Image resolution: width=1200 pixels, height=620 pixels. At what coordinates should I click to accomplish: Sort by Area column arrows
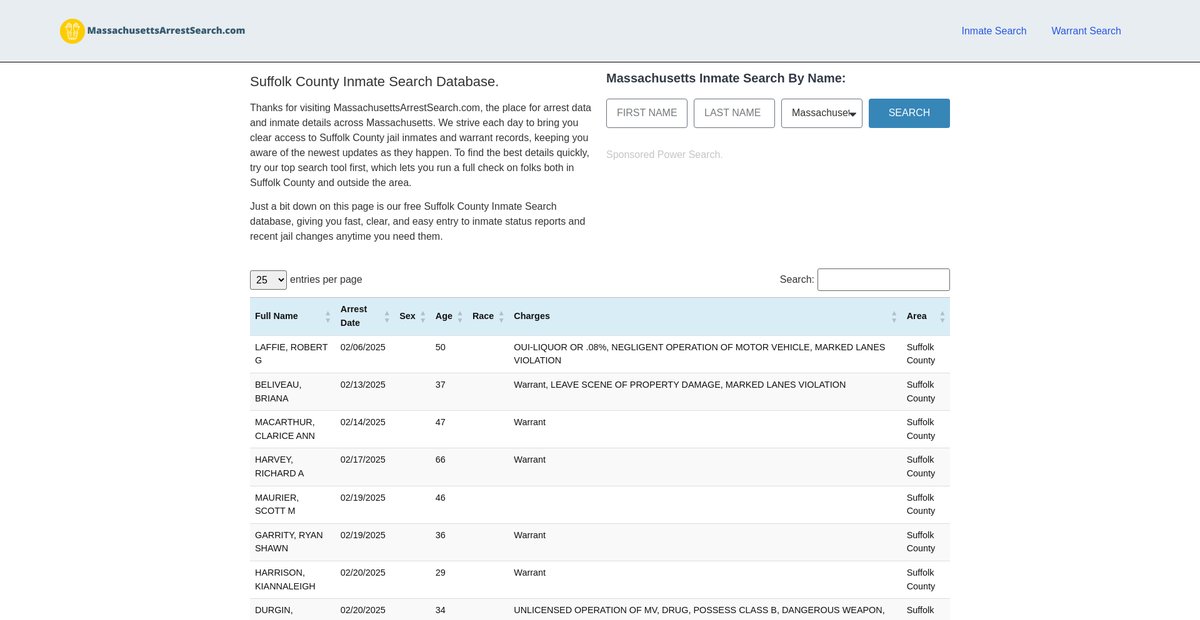click(942, 316)
